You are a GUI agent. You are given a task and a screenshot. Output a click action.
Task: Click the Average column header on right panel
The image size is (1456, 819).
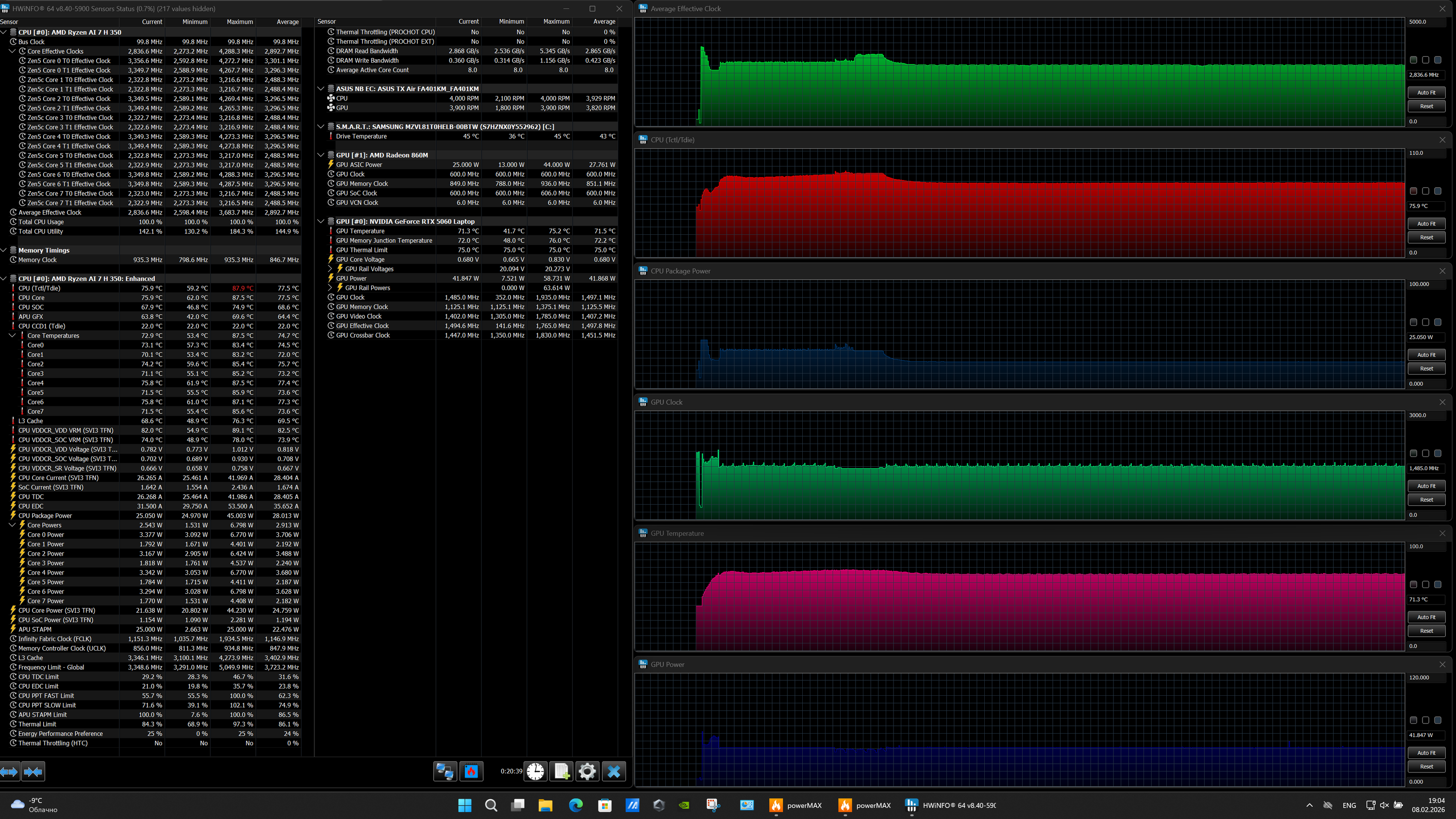tap(604, 21)
